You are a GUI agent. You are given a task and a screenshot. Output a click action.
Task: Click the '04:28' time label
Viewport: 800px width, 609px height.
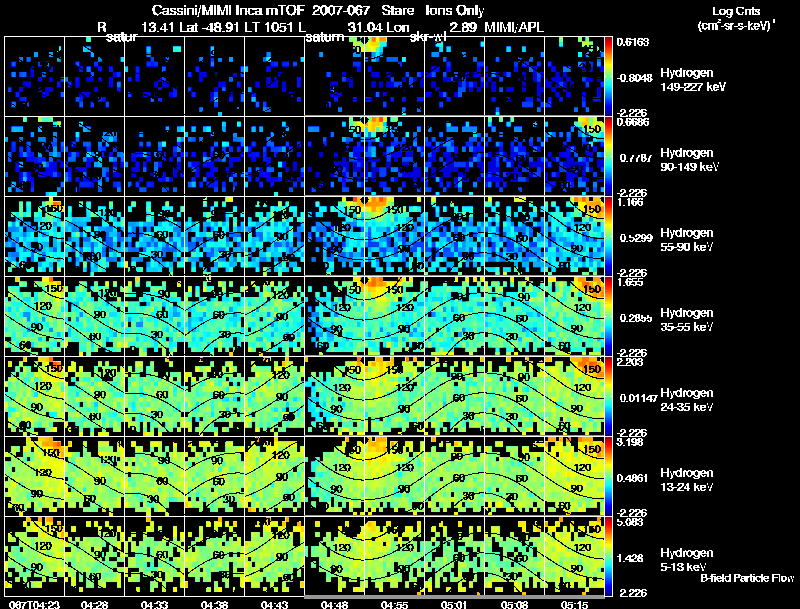[94, 604]
